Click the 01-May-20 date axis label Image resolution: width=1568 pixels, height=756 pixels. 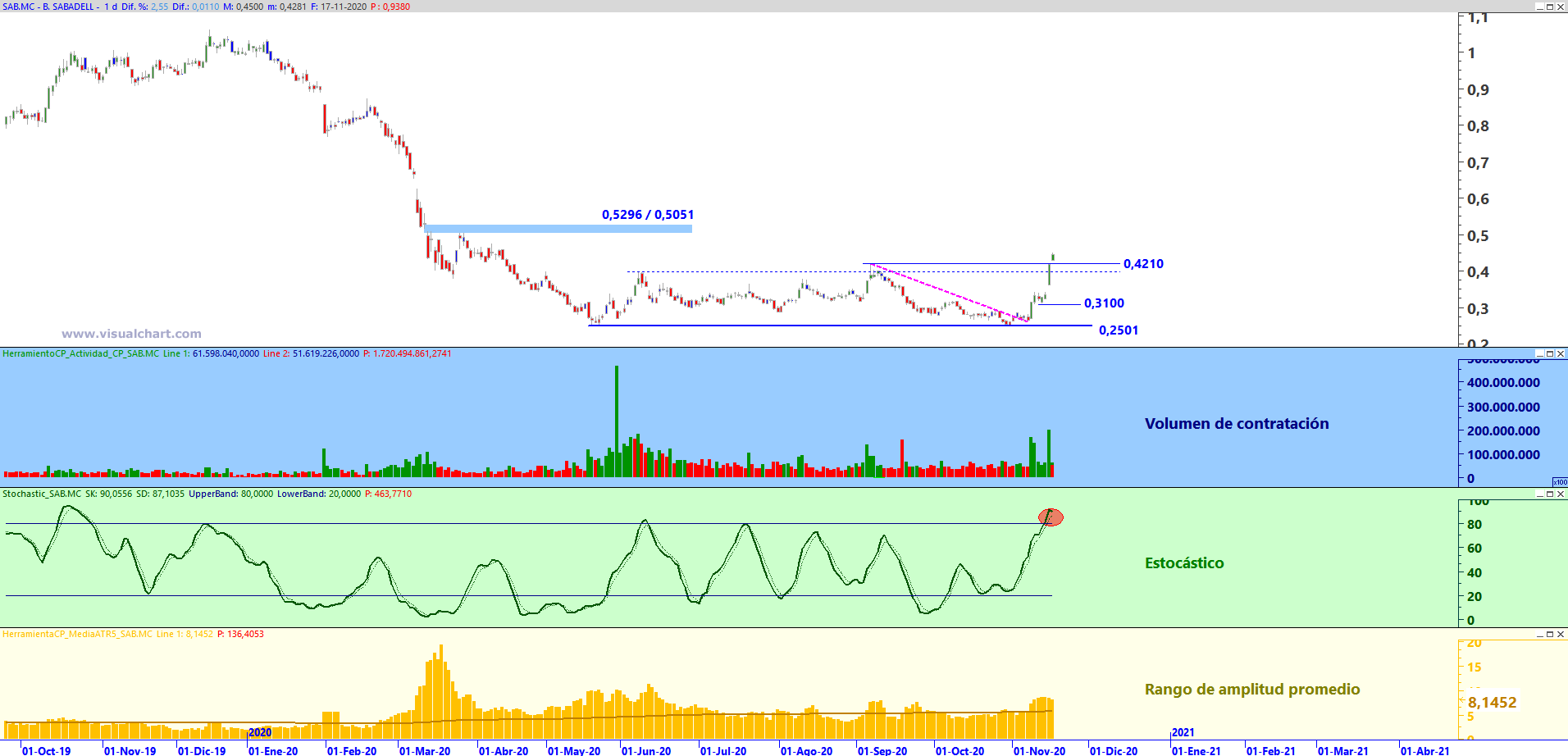point(574,750)
